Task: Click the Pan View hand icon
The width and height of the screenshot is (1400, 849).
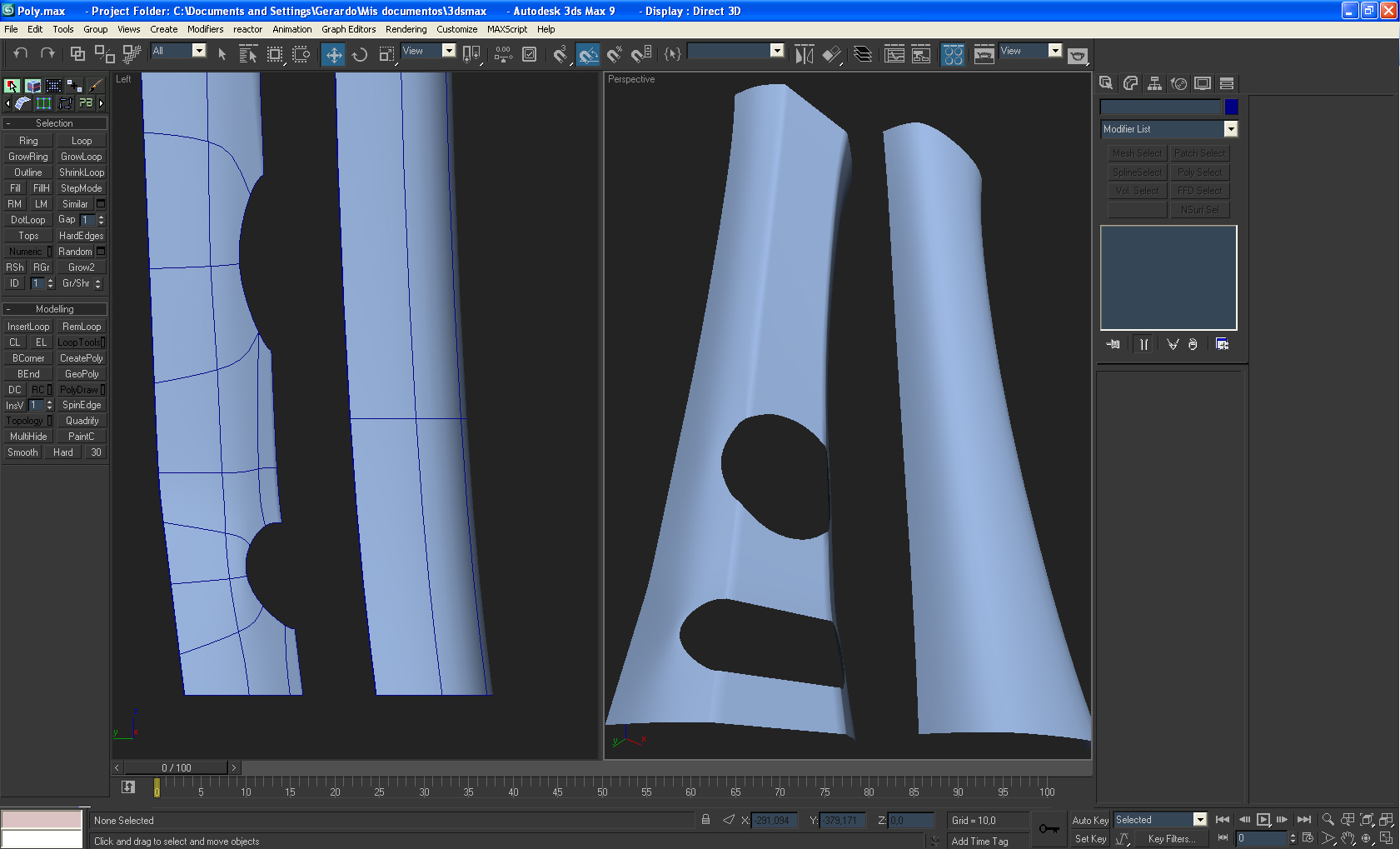Action: [x=1348, y=838]
